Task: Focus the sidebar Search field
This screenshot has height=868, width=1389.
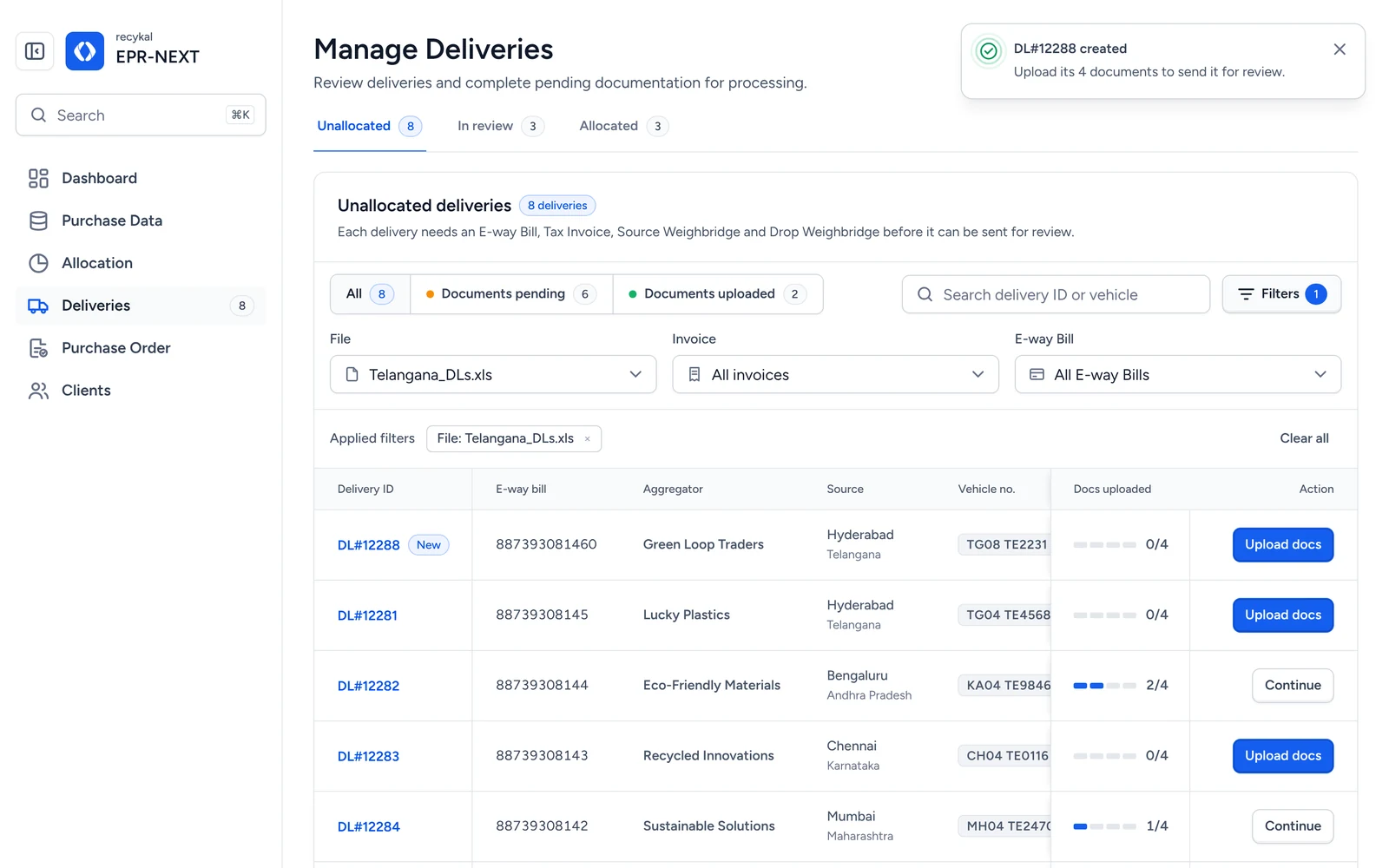Action: click(x=141, y=115)
